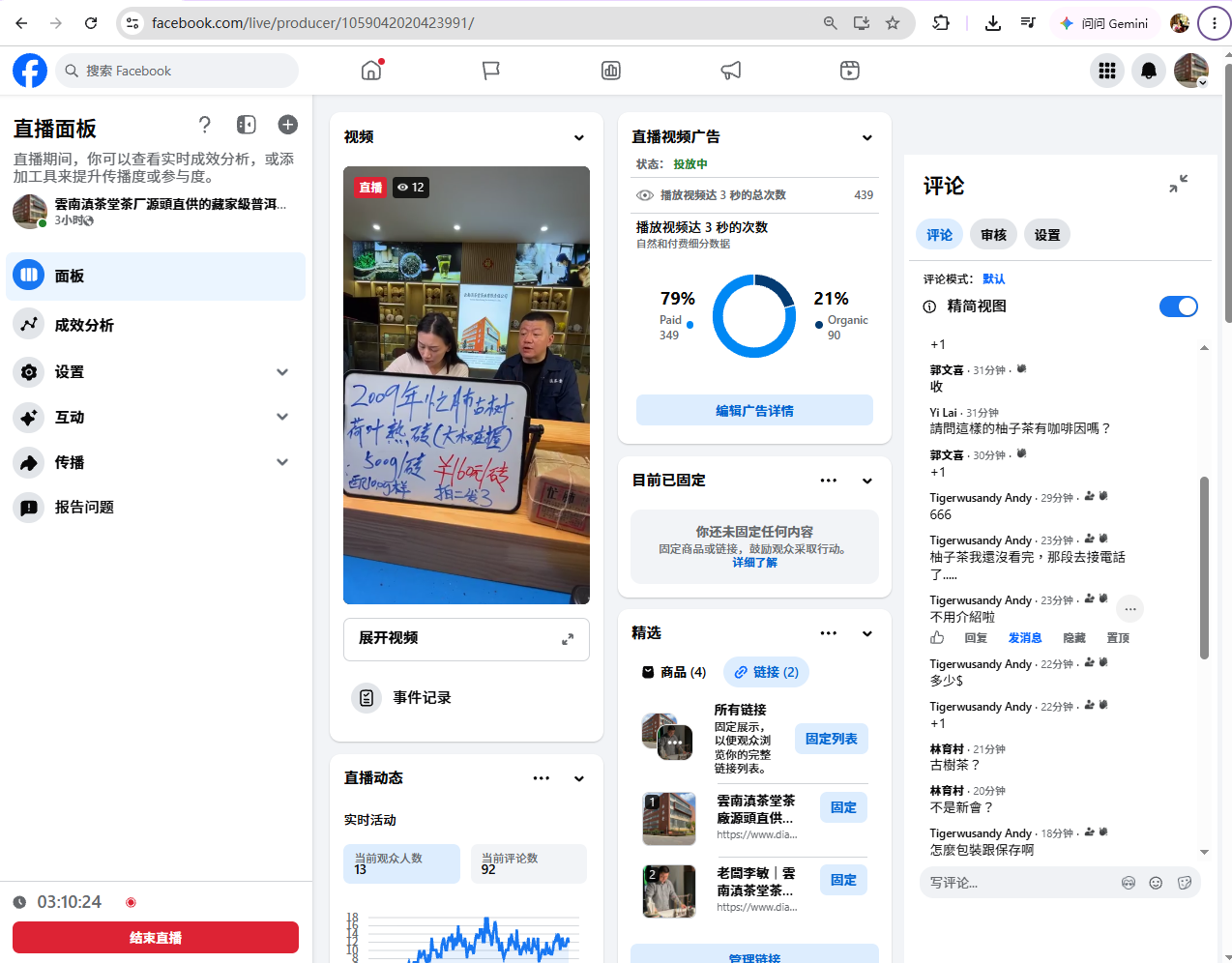Toggle the 精简视图 switch off
This screenshot has width=1232, height=963.
[x=1179, y=306]
